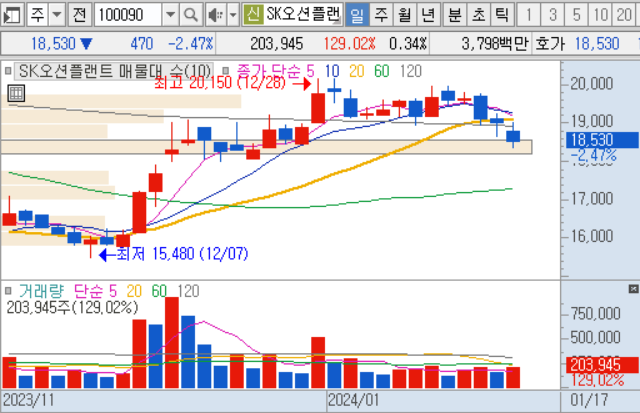
Task: Click the green 신 badge icon
Action: [x=253, y=15]
